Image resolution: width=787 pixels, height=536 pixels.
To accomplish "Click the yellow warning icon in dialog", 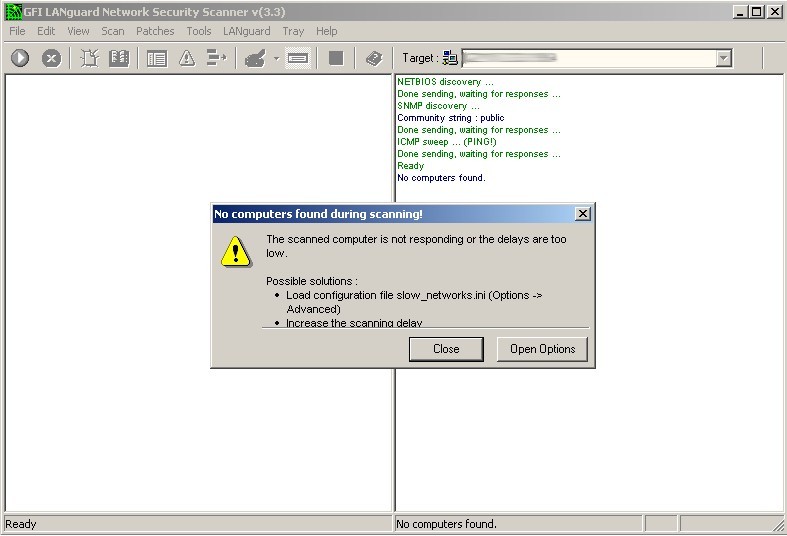I will click(235, 251).
